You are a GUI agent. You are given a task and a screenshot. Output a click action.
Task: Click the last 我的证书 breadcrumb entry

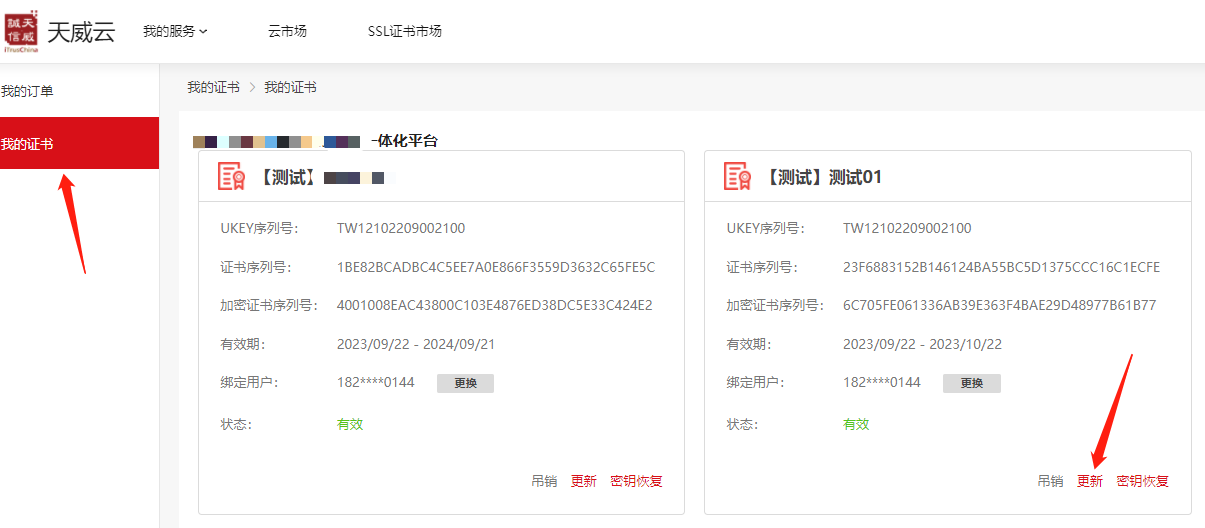click(x=290, y=87)
